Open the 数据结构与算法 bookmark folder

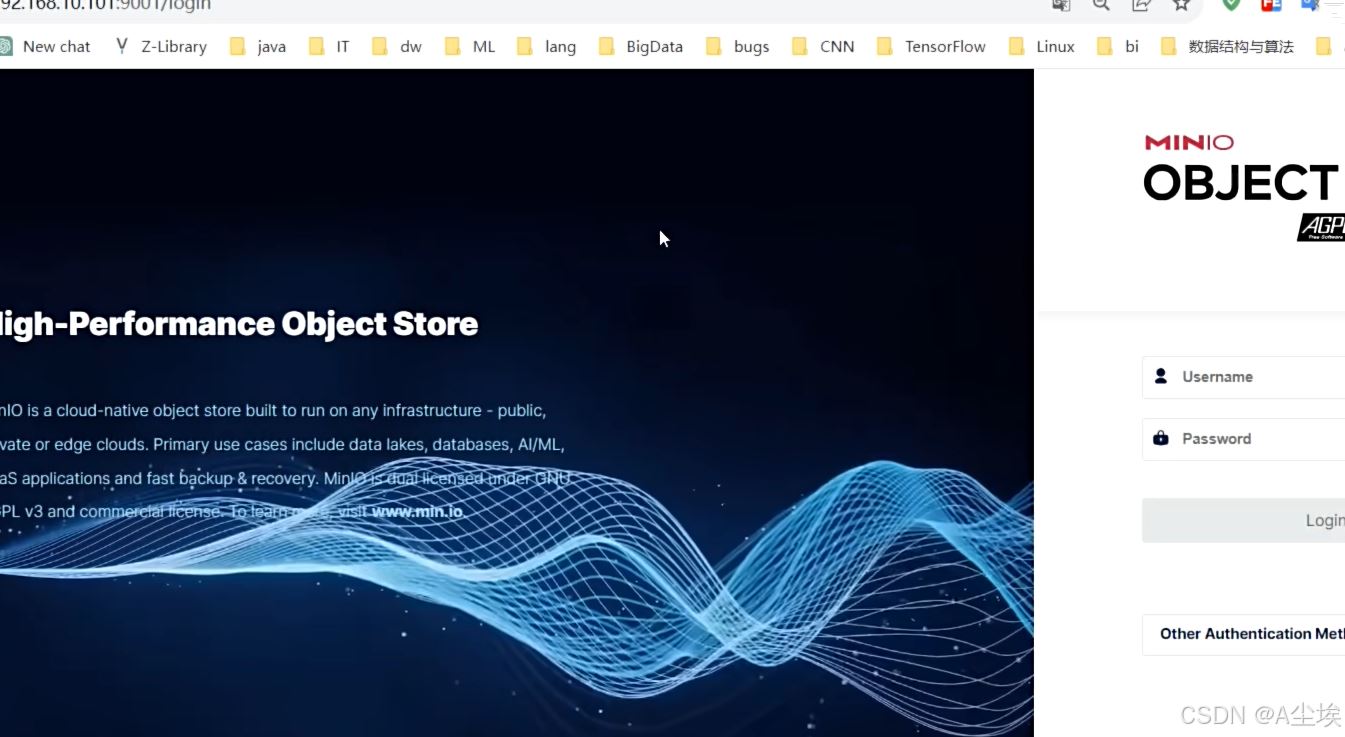[x=1228, y=46]
